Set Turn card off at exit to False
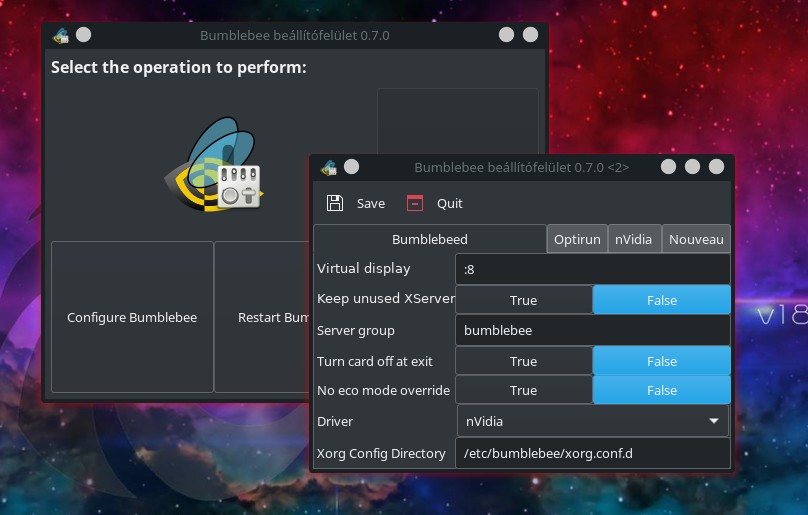 coord(662,361)
